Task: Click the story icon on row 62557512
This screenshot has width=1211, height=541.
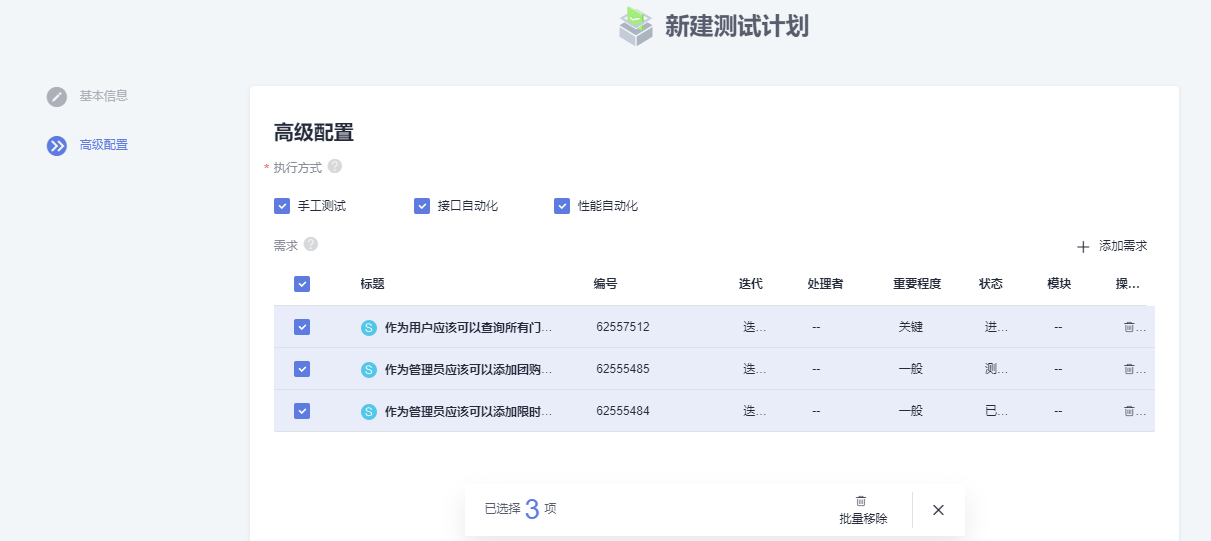Action: pyautogui.click(x=369, y=327)
